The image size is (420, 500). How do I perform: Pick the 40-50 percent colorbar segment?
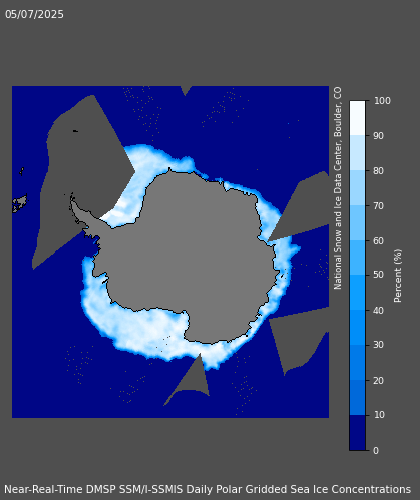(357, 293)
